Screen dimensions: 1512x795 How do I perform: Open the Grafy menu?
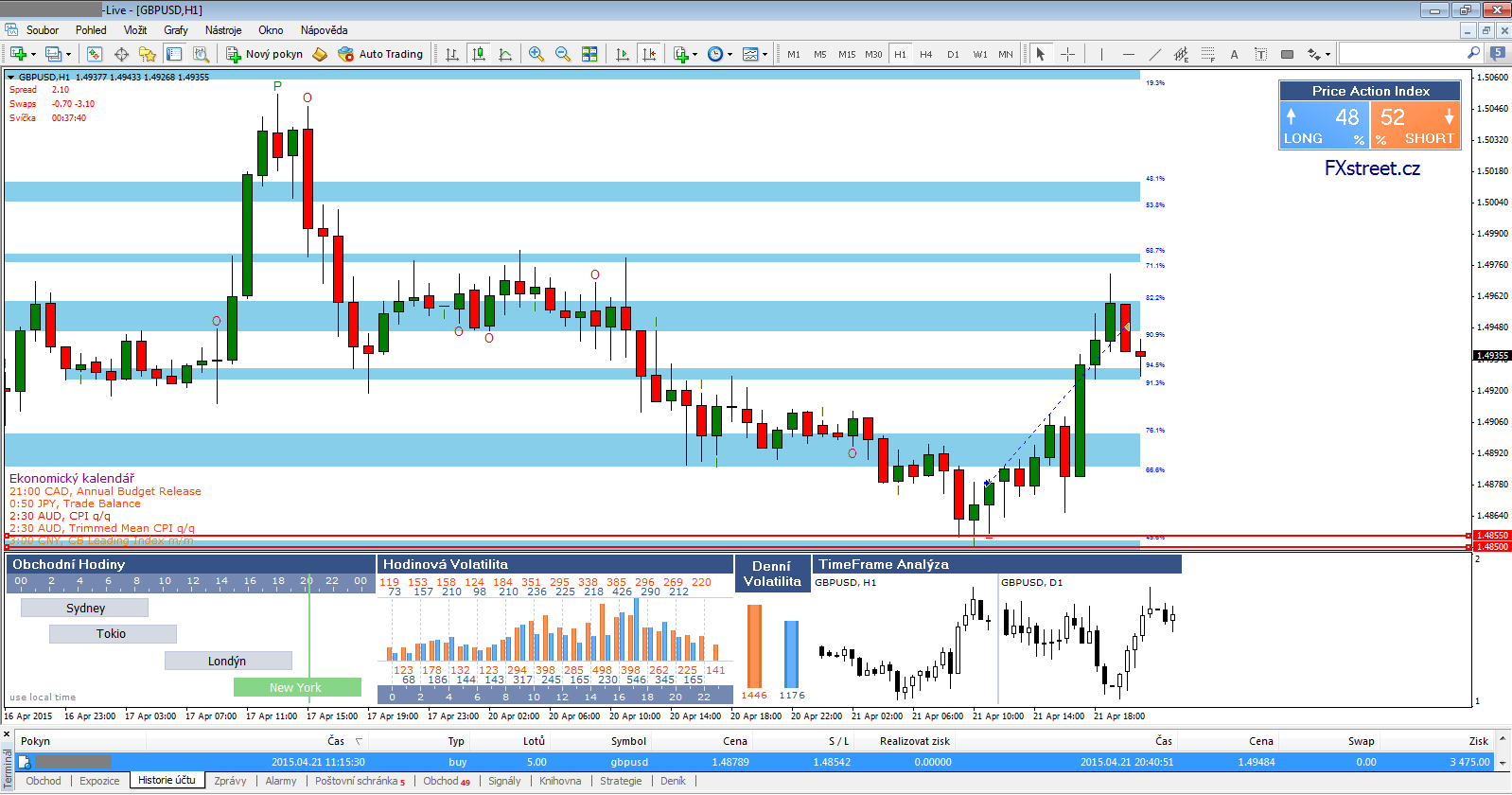pyautogui.click(x=175, y=30)
